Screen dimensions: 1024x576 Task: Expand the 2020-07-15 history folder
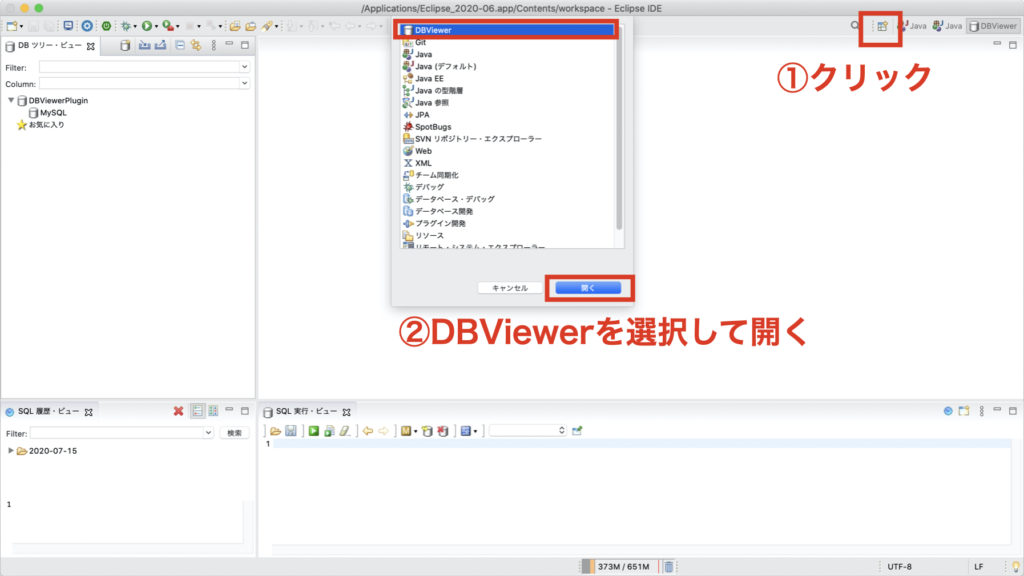(x=10, y=451)
